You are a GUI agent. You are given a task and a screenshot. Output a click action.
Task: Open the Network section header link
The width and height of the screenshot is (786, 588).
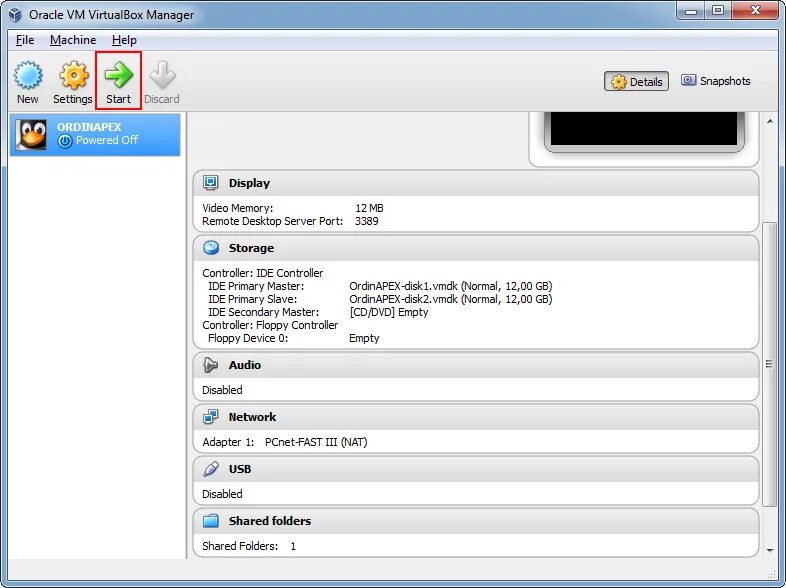click(x=252, y=417)
